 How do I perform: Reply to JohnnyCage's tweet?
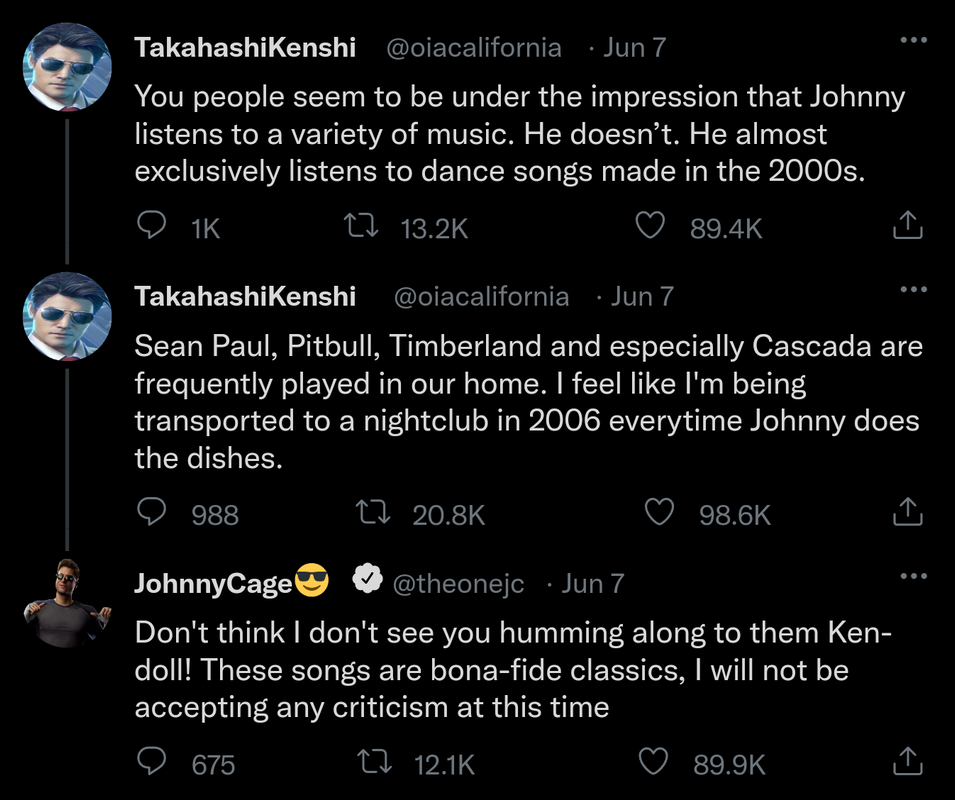pos(151,763)
